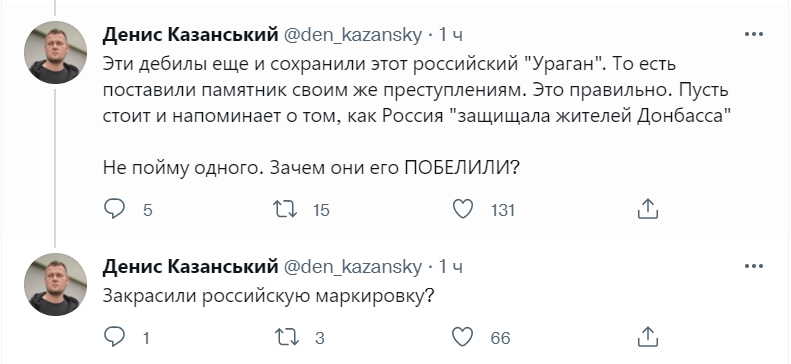Click the author name Денис Казанський in first tweet
Screen dimensions: 791x364
click(x=191, y=35)
